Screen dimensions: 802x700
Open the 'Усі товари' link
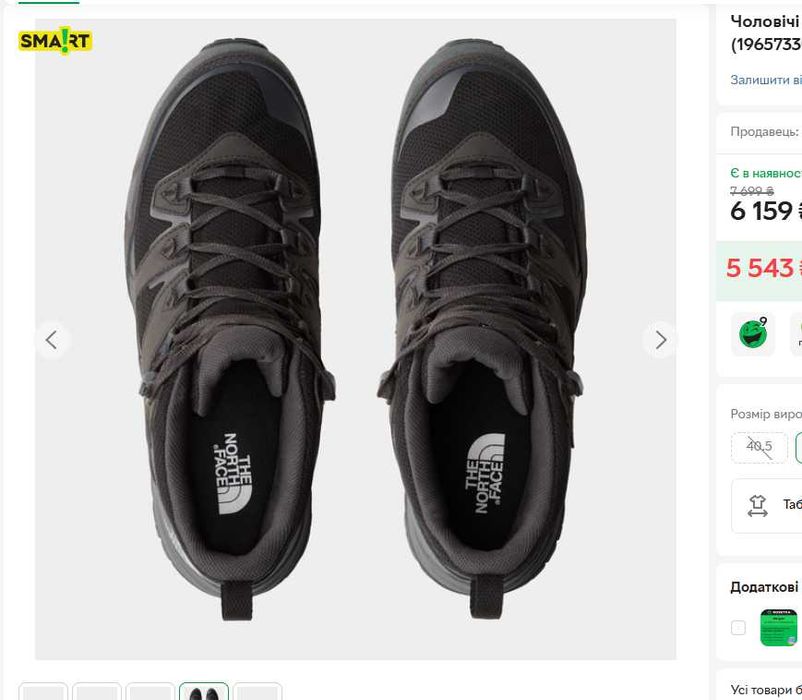766,689
